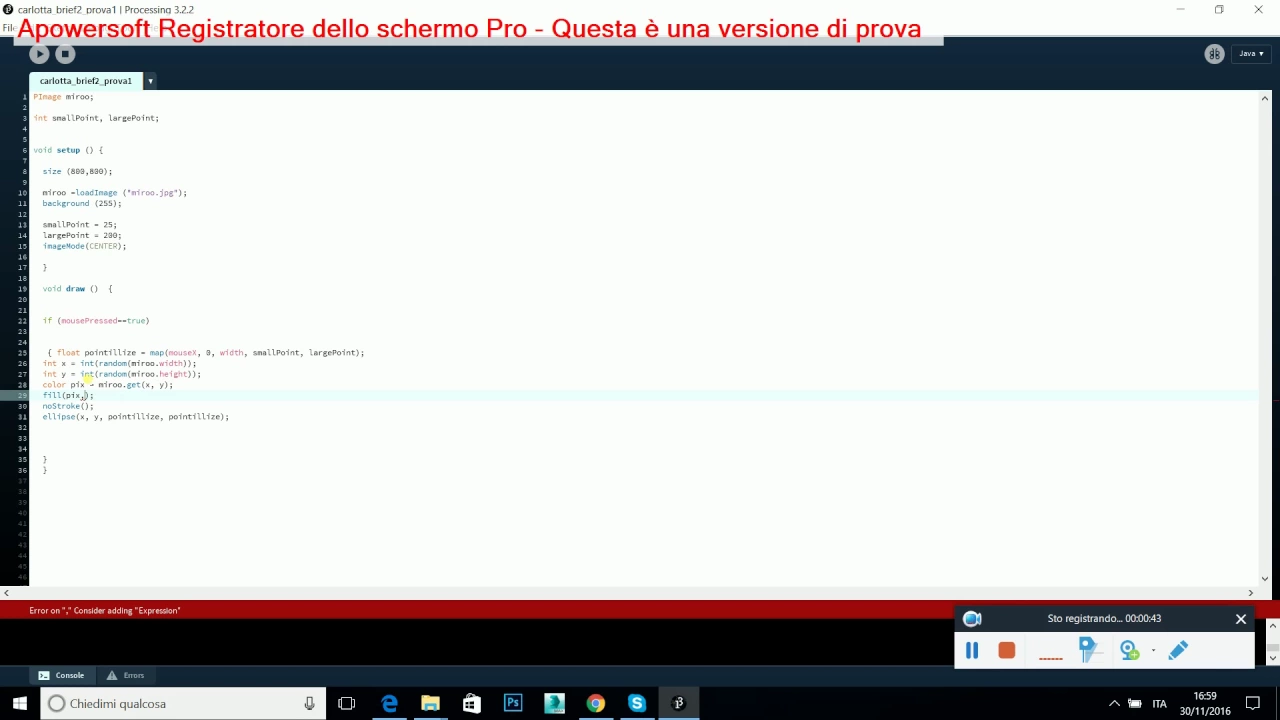Open File Explorer from taskbar
Image resolution: width=1280 pixels, height=720 pixels.
pyautogui.click(x=430, y=704)
